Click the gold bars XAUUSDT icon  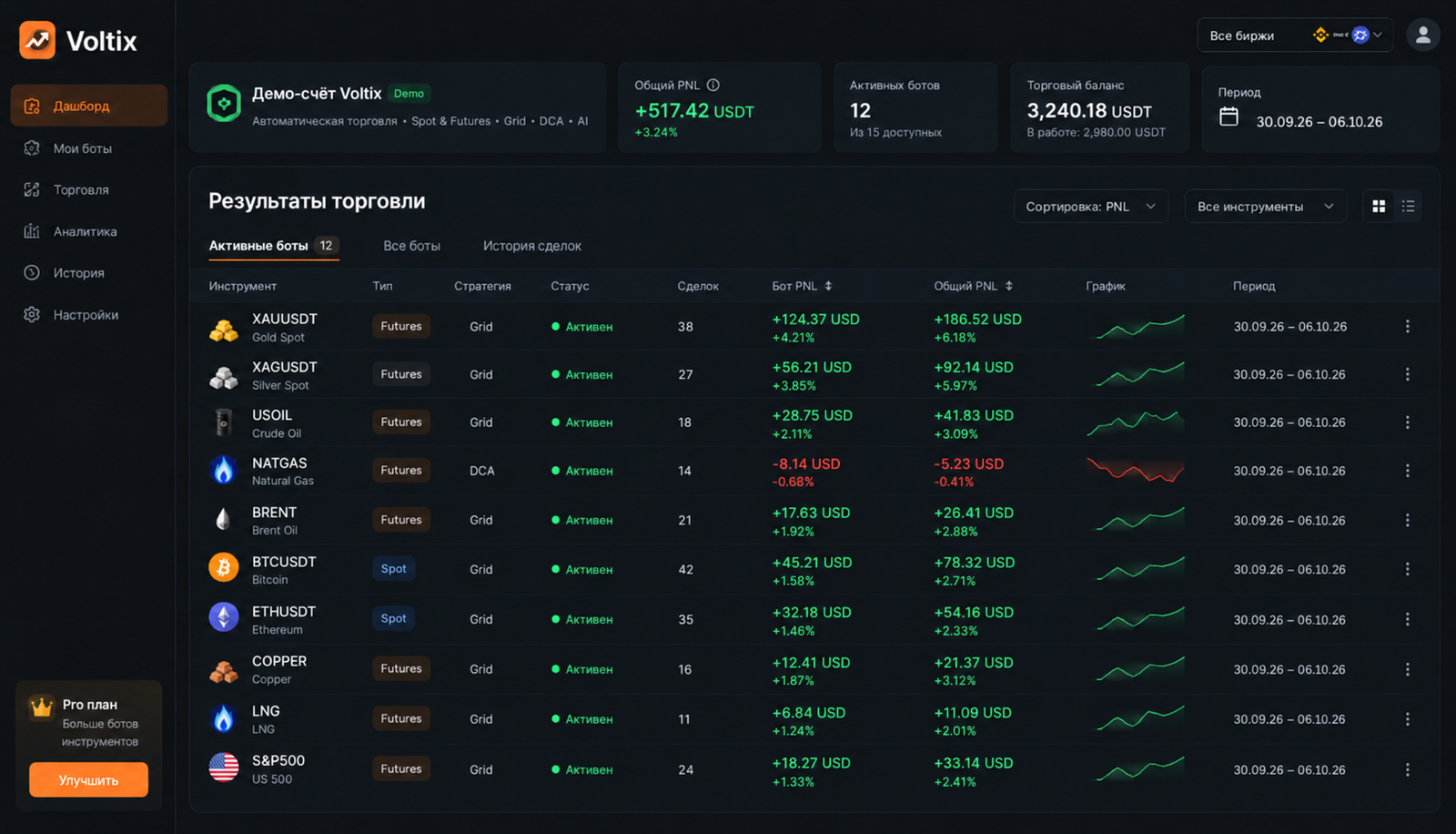(x=223, y=329)
